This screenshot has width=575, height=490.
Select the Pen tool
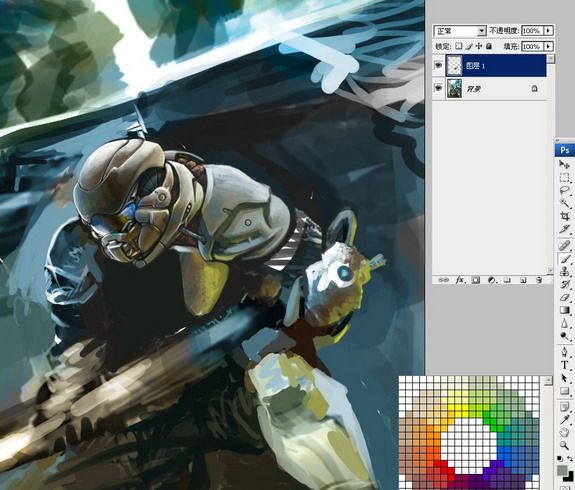pyautogui.click(x=564, y=352)
